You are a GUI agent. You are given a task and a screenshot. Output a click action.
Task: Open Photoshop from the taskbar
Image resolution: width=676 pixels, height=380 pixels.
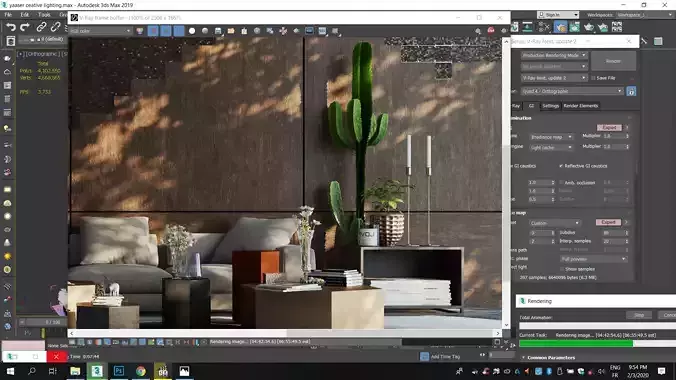pos(119,371)
